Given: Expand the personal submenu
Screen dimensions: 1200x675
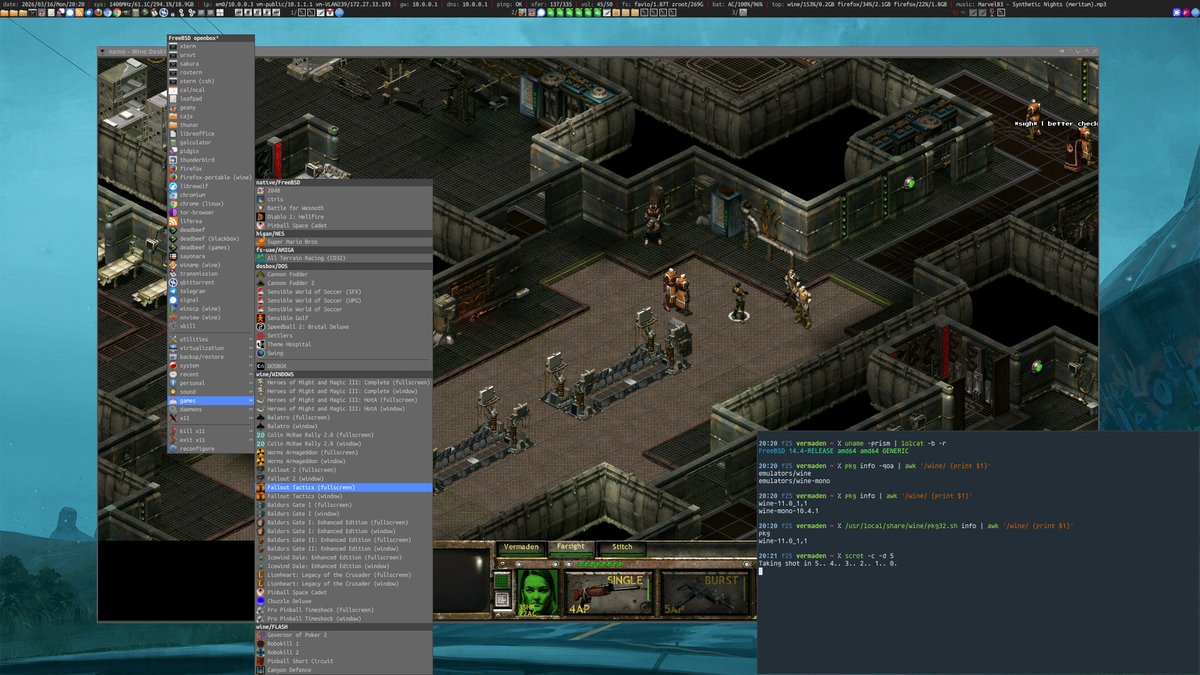Looking at the screenshot, I should pos(211,383).
